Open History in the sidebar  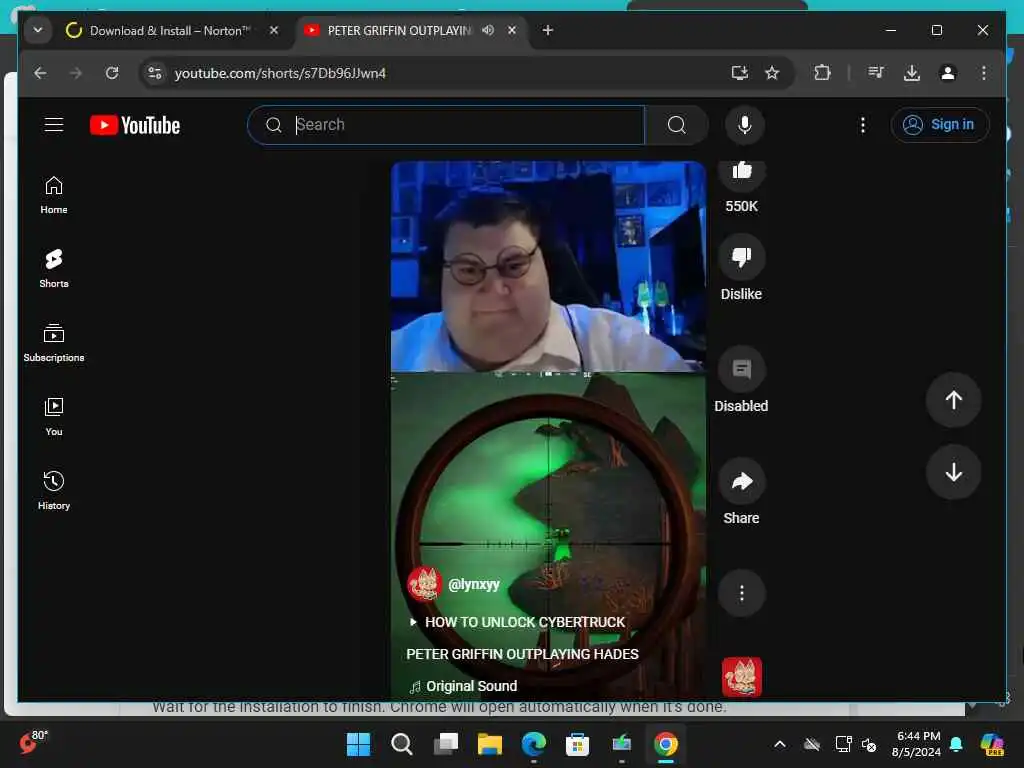pos(54,490)
